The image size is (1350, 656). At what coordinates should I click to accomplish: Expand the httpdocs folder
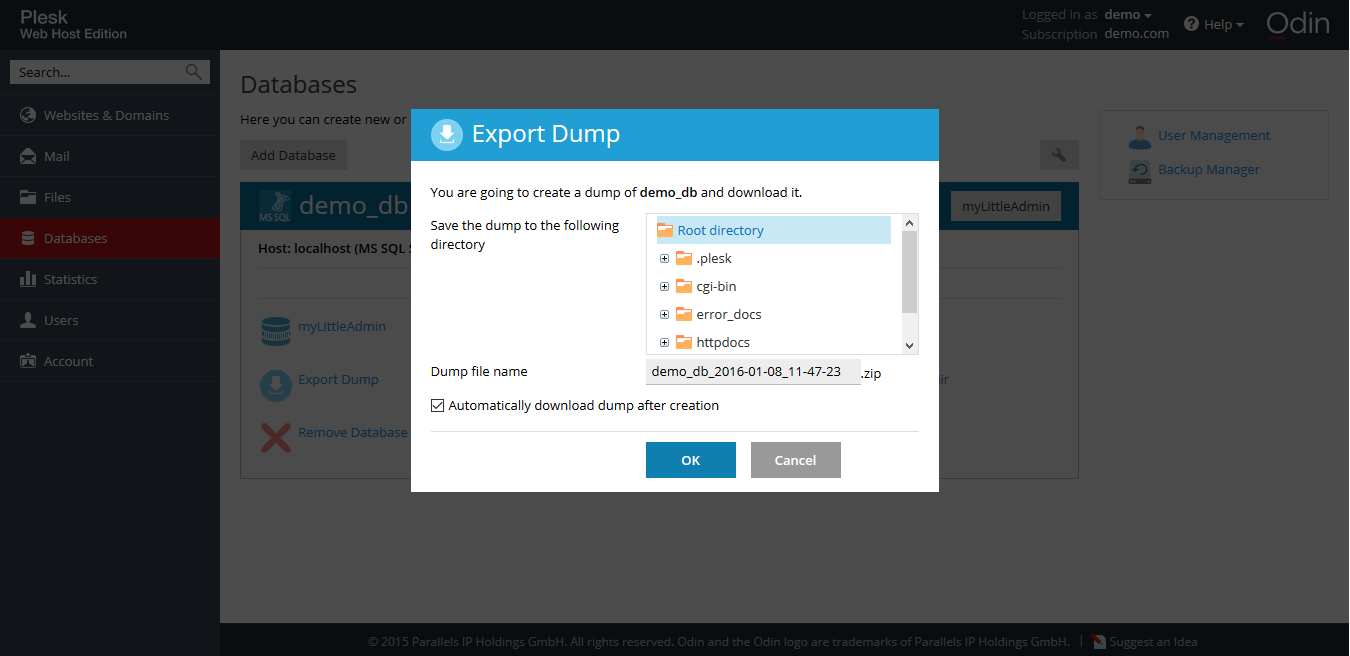point(664,342)
